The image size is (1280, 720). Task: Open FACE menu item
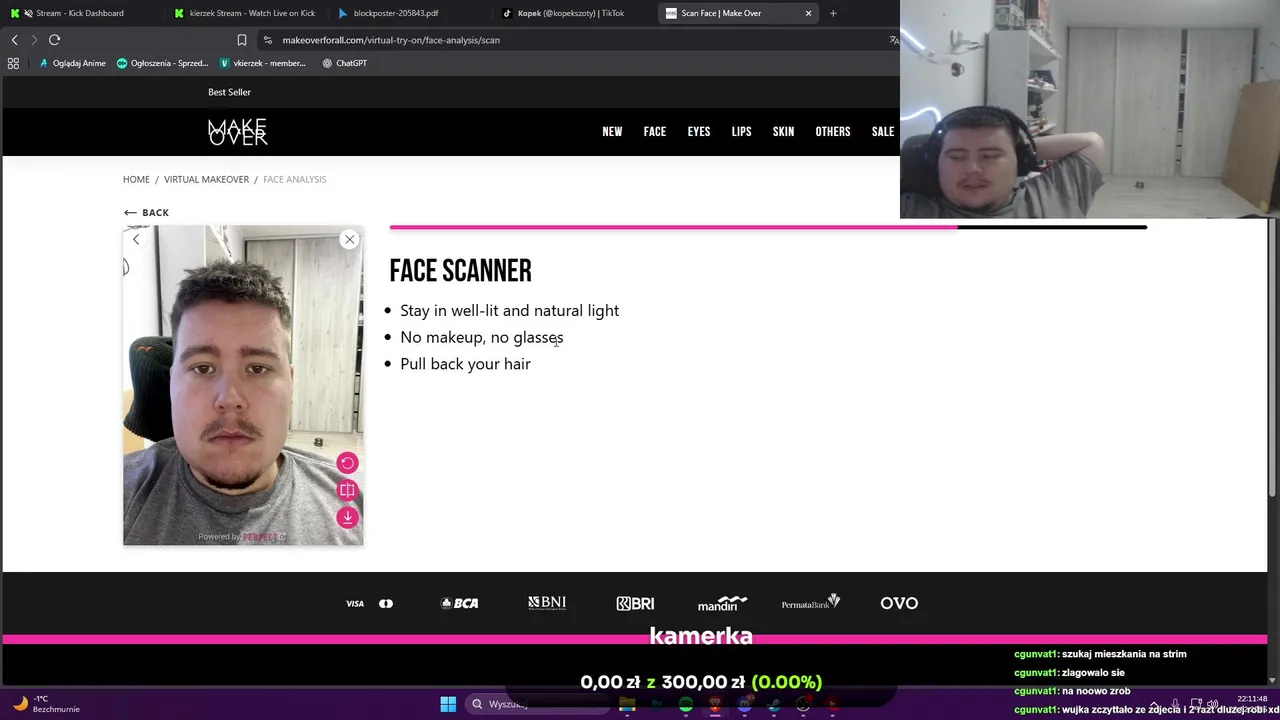click(x=655, y=132)
